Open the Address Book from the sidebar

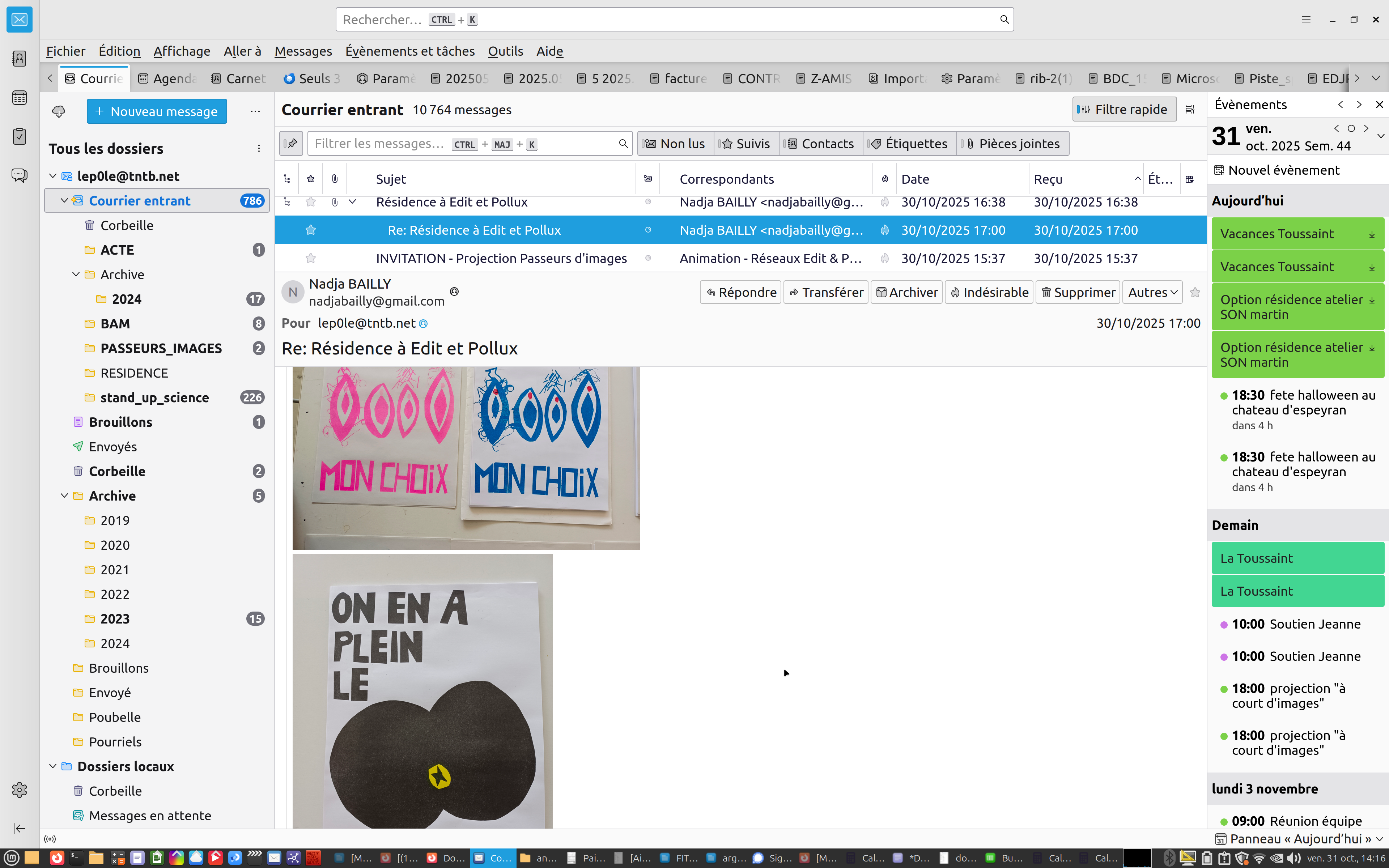[x=20, y=59]
